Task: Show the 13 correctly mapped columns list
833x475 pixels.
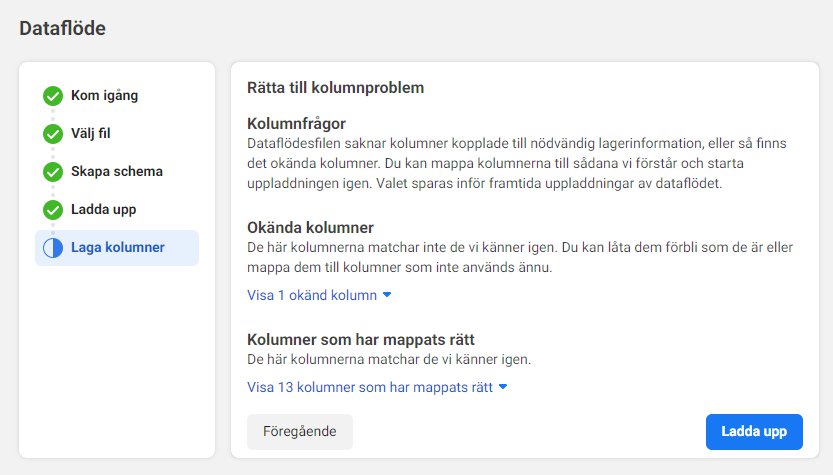Action: tap(377, 387)
